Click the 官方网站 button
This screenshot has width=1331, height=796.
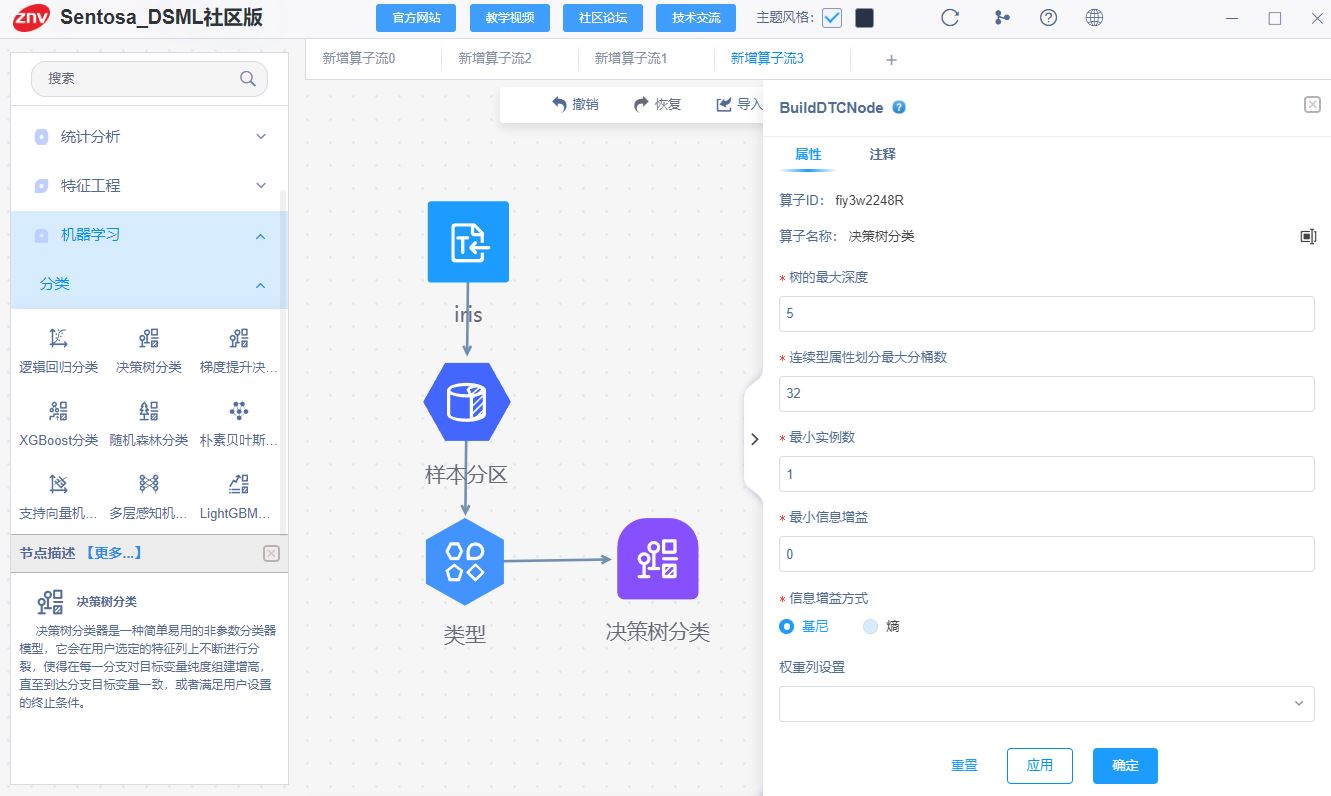coord(415,18)
